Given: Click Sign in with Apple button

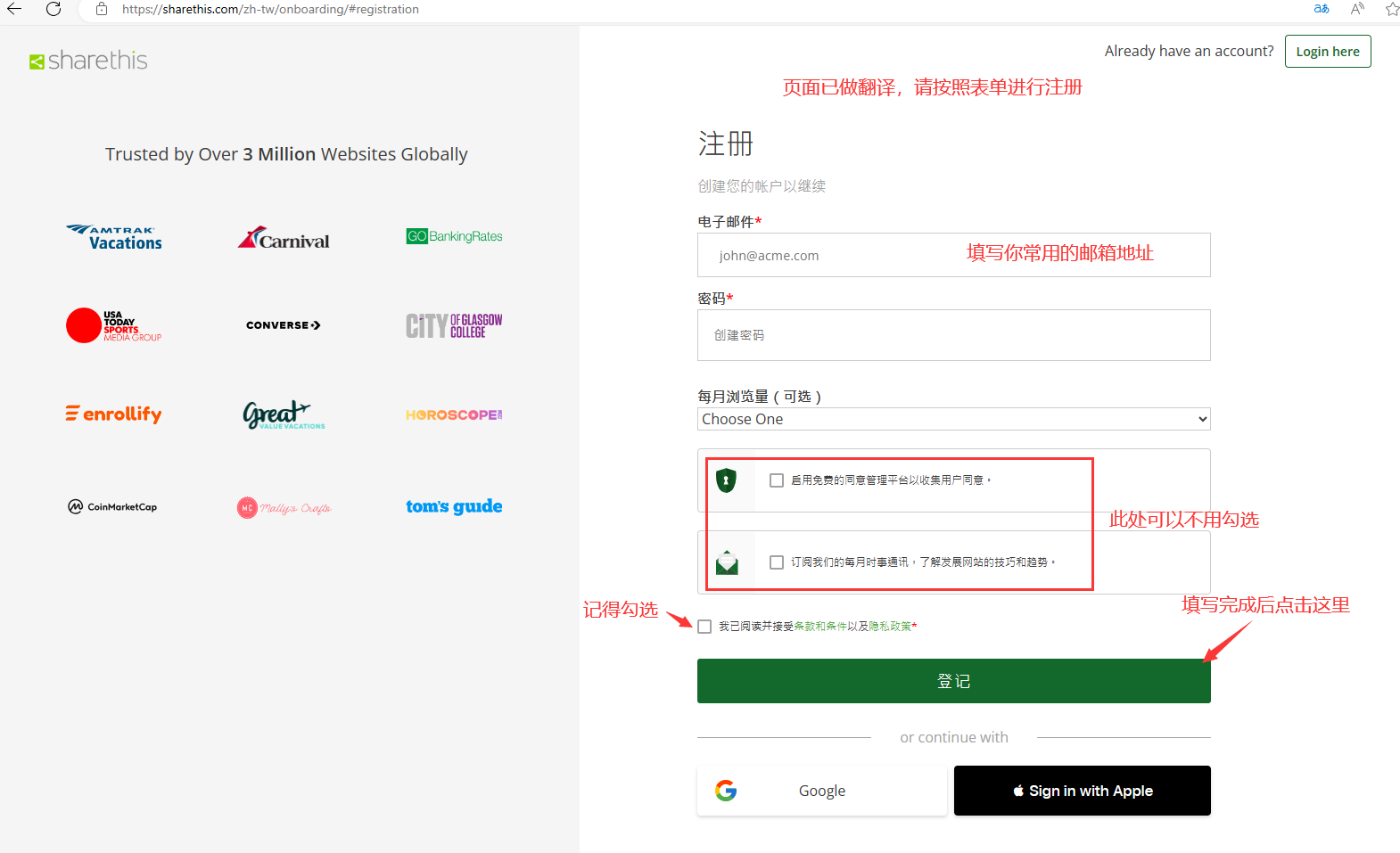Looking at the screenshot, I should [1083, 791].
